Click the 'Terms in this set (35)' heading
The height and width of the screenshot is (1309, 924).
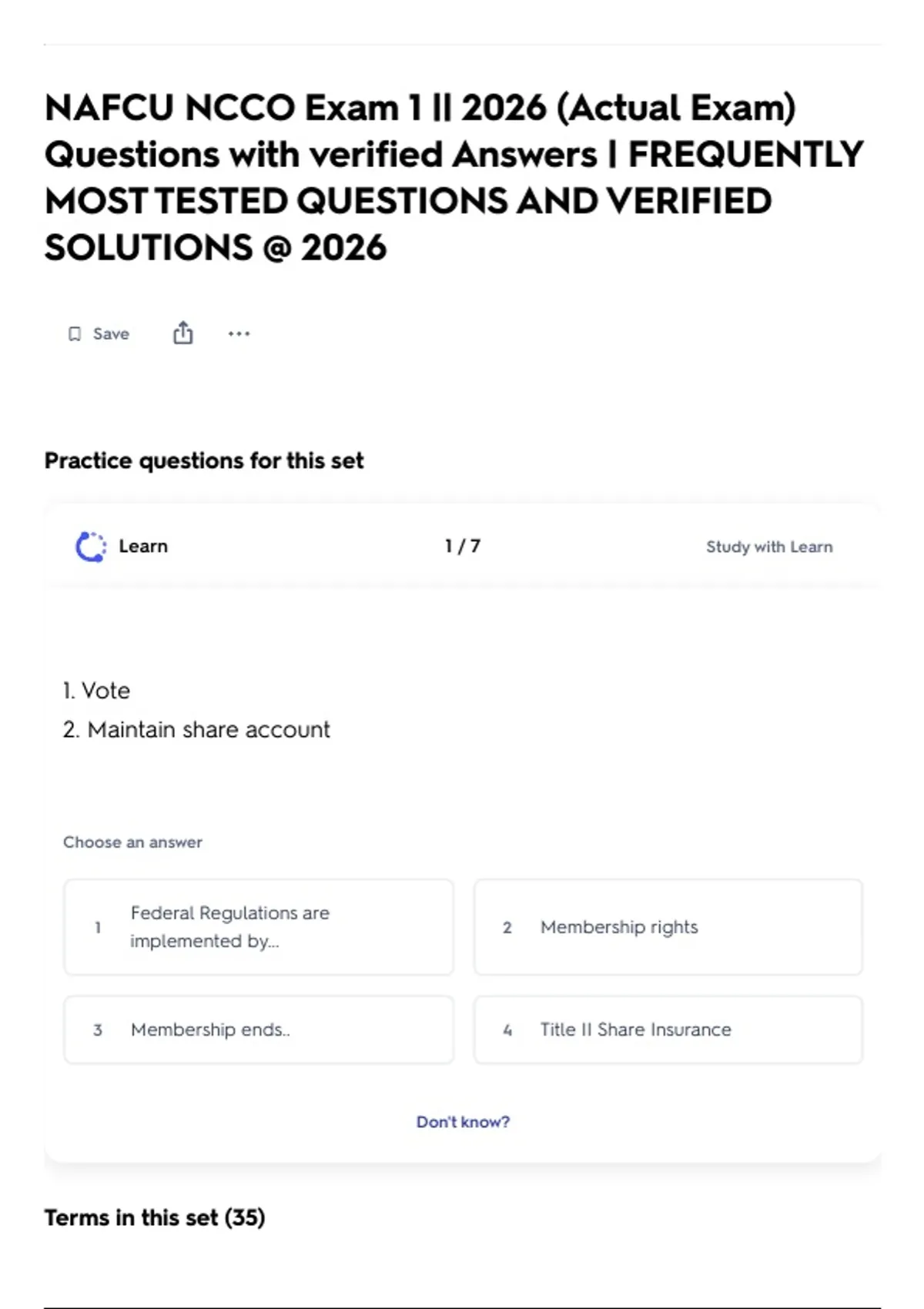coord(155,1217)
